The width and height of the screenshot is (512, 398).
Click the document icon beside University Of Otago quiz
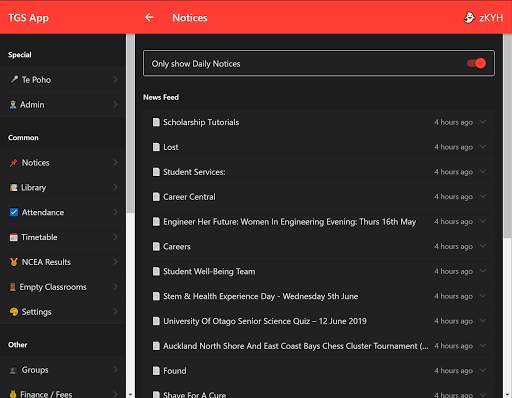pyautogui.click(x=156, y=321)
